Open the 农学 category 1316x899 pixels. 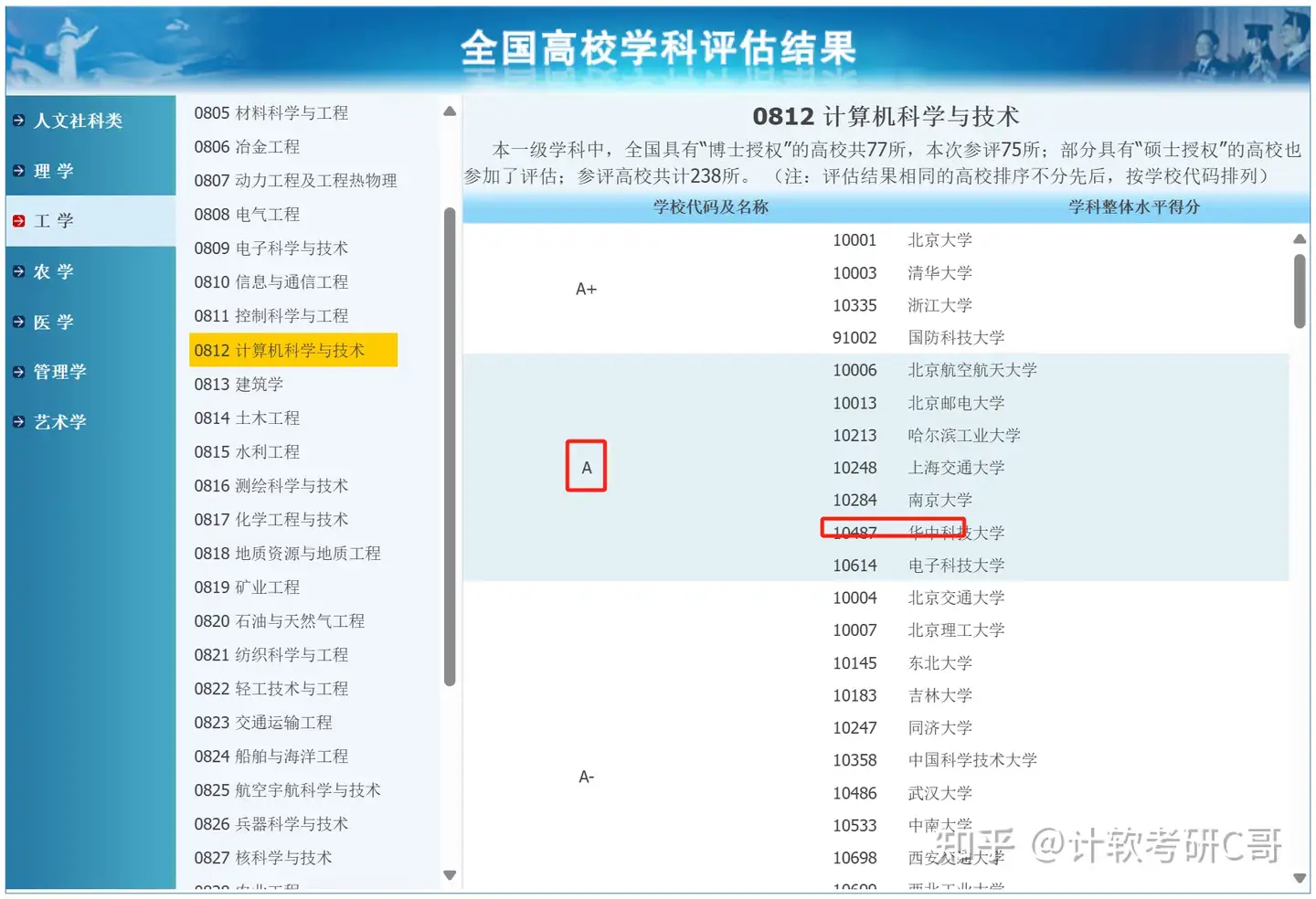tap(53, 271)
